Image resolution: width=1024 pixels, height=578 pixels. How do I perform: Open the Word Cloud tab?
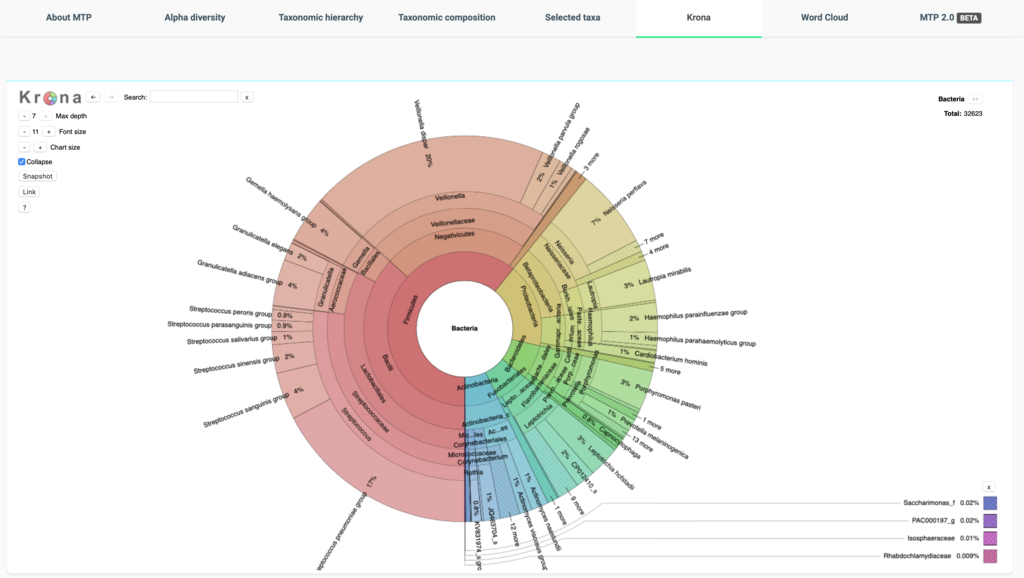point(825,18)
